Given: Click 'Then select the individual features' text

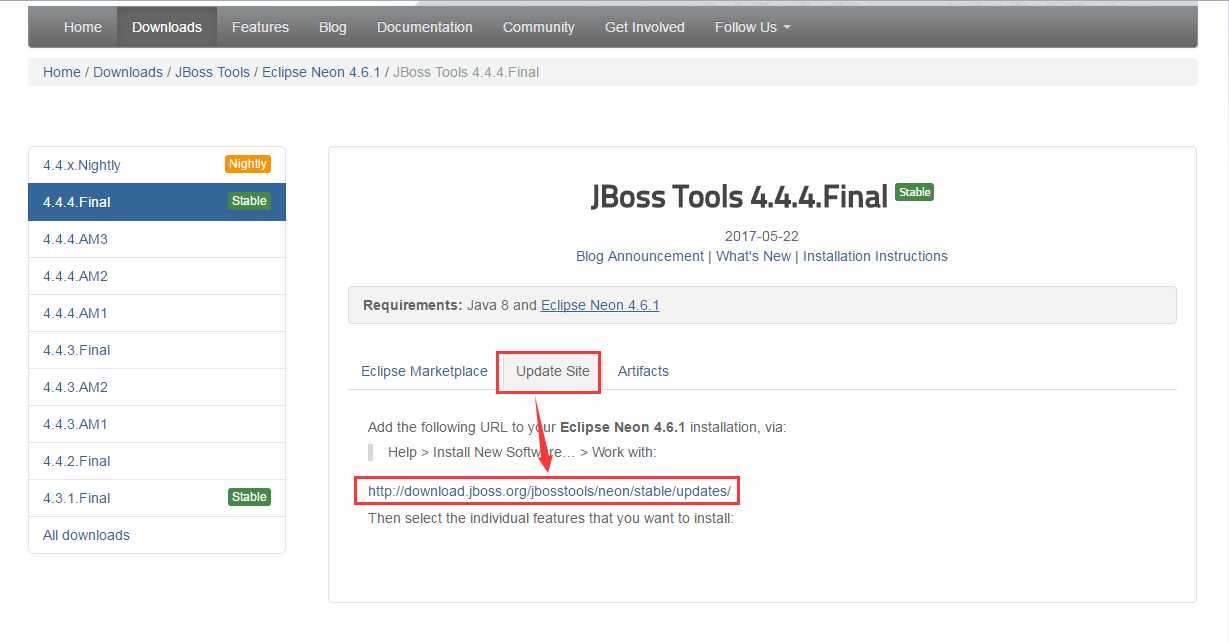Looking at the screenshot, I should pyautogui.click(x=551, y=519).
